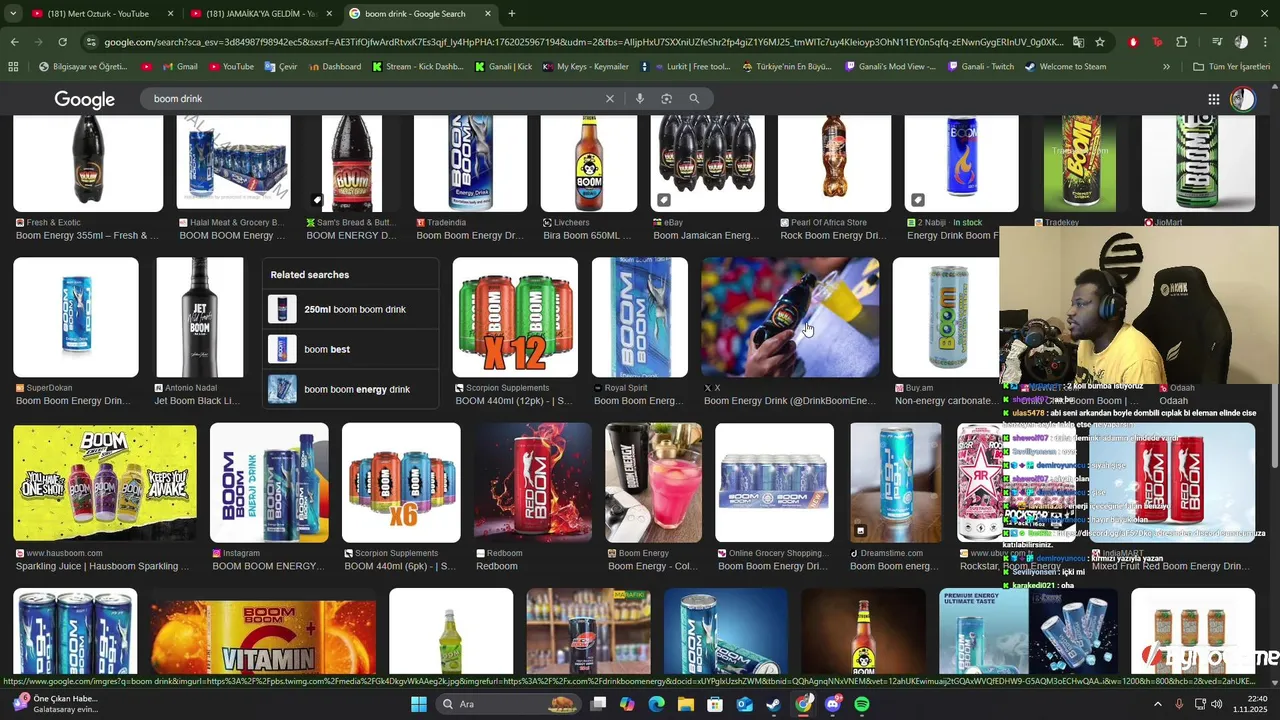Select related search boom best
The height and width of the screenshot is (720, 1280).
pyautogui.click(x=351, y=349)
